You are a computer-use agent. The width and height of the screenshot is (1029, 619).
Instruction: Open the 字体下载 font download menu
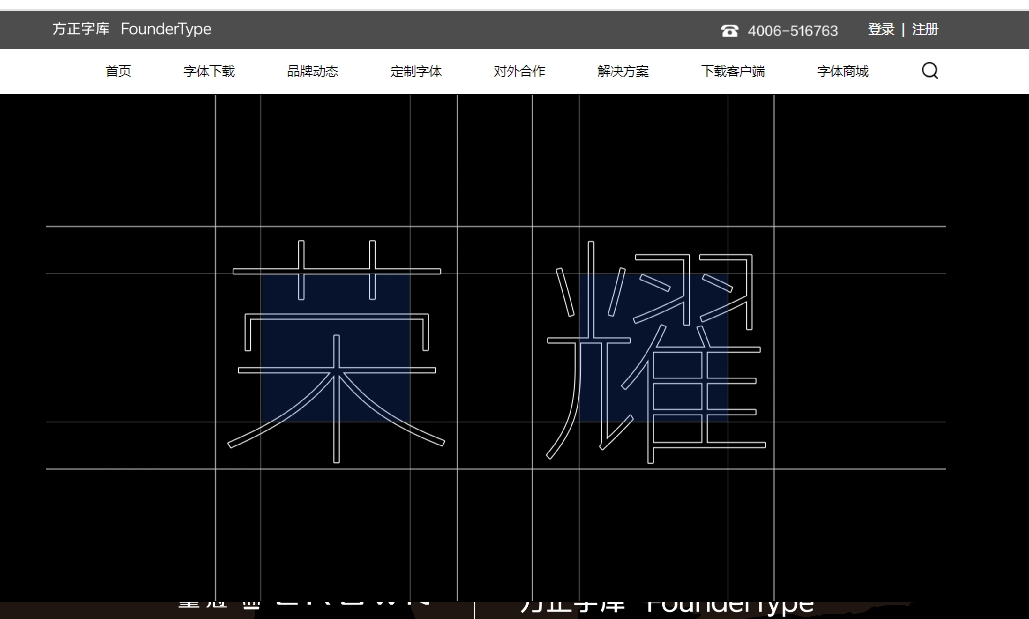coord(208,71)
